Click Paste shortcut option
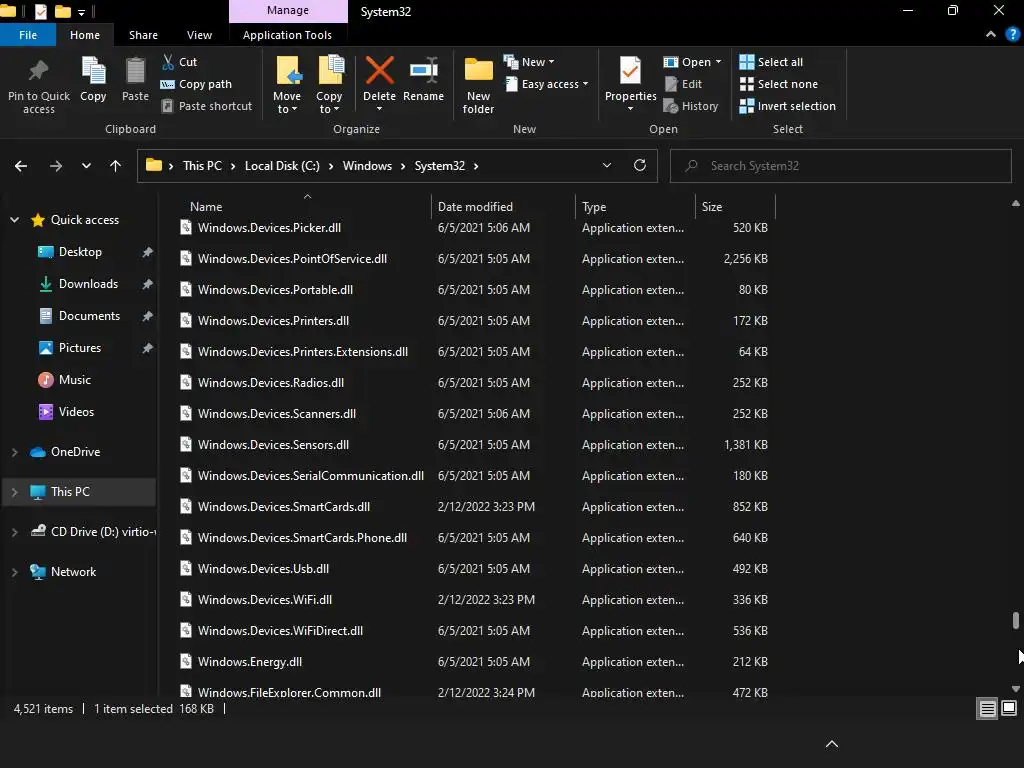The image size is (1024, 768). [x=207, y=106]
